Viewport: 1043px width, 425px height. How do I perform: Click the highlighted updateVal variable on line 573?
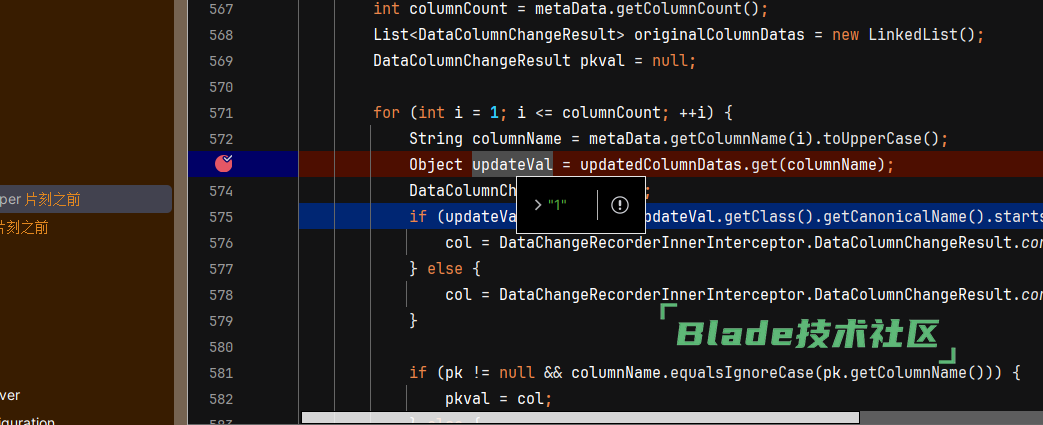click(511, 165)
